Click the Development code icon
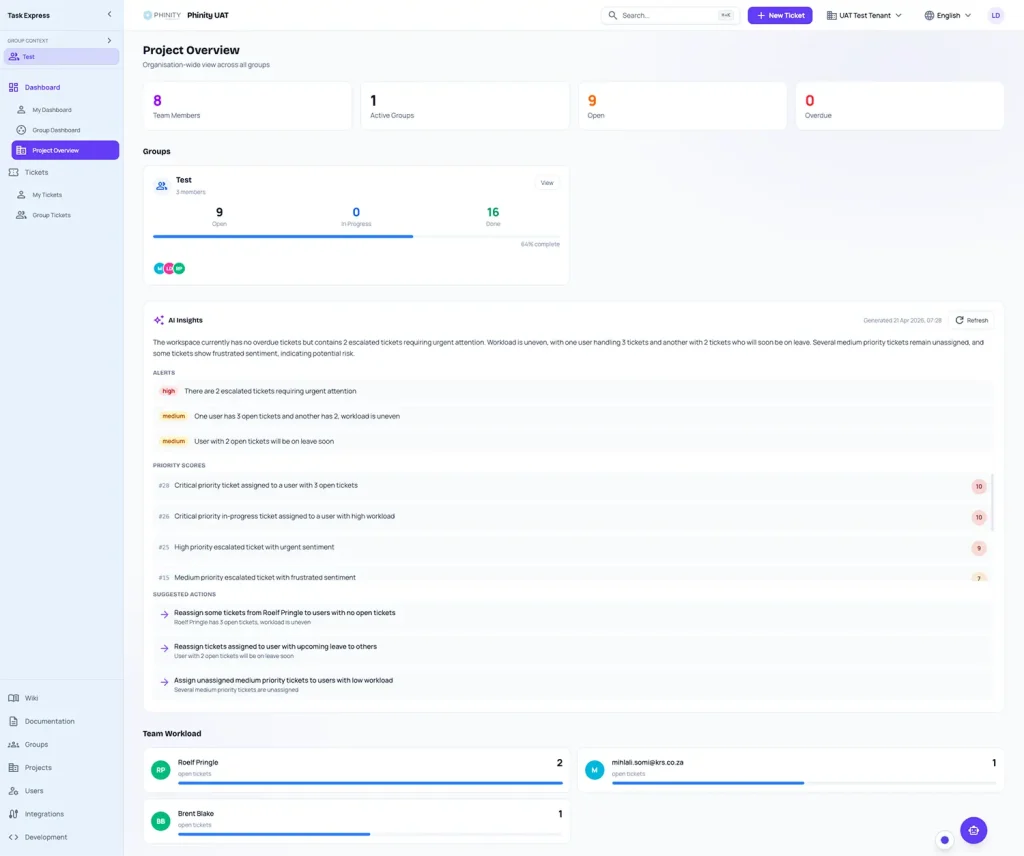 [x=14, y=837]
